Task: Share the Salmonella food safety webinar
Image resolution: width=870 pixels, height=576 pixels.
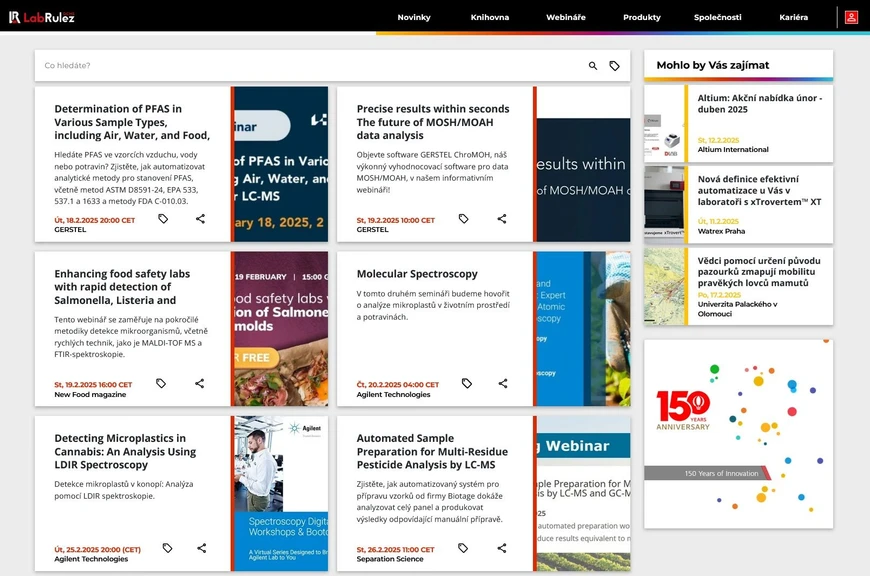Action: pyautogui.click(x=200, y=383)
